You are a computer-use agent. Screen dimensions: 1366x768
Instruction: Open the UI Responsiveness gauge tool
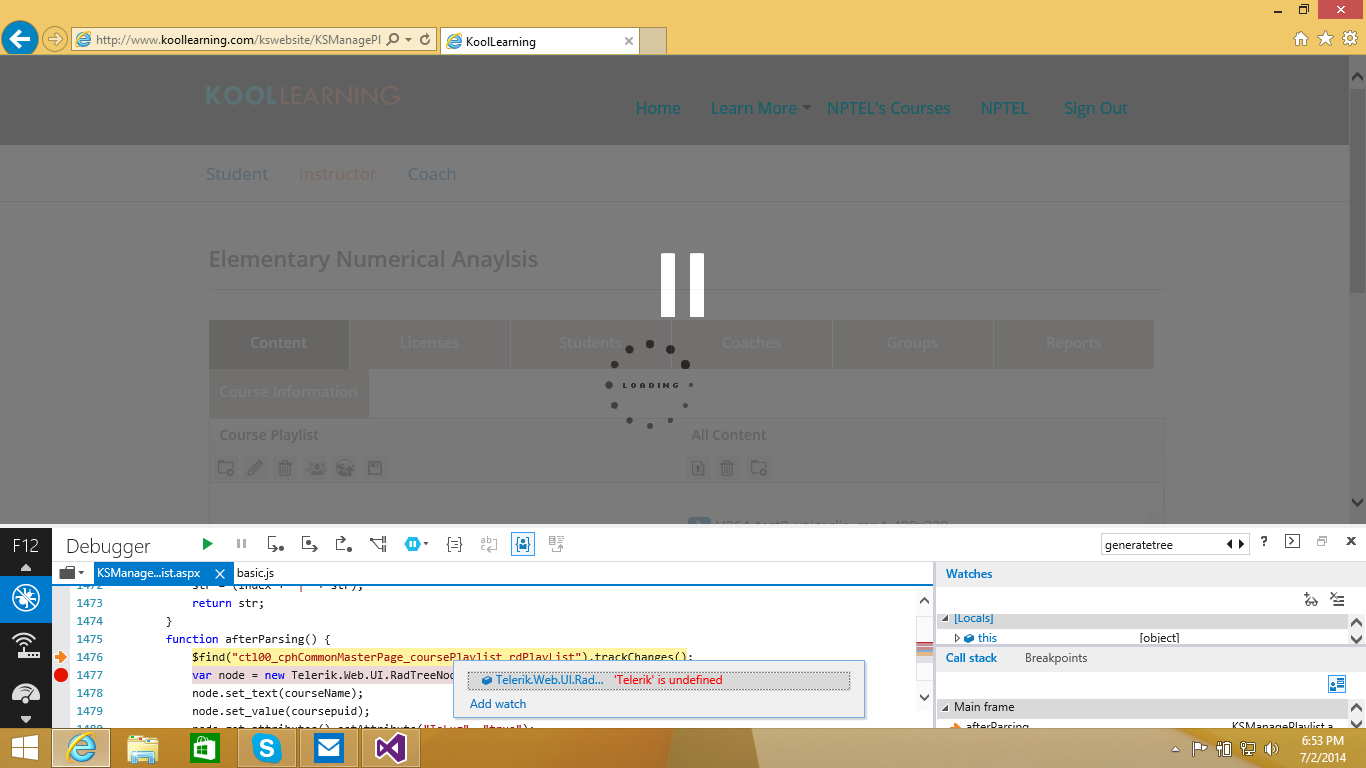25,693
